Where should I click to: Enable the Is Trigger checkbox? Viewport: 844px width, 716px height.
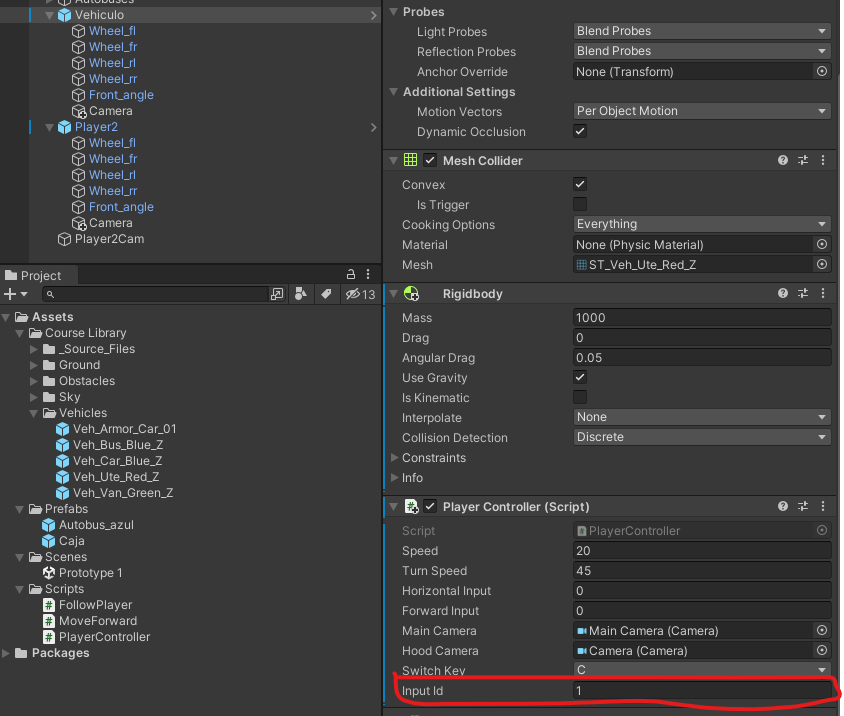click(x=580, y=204)
